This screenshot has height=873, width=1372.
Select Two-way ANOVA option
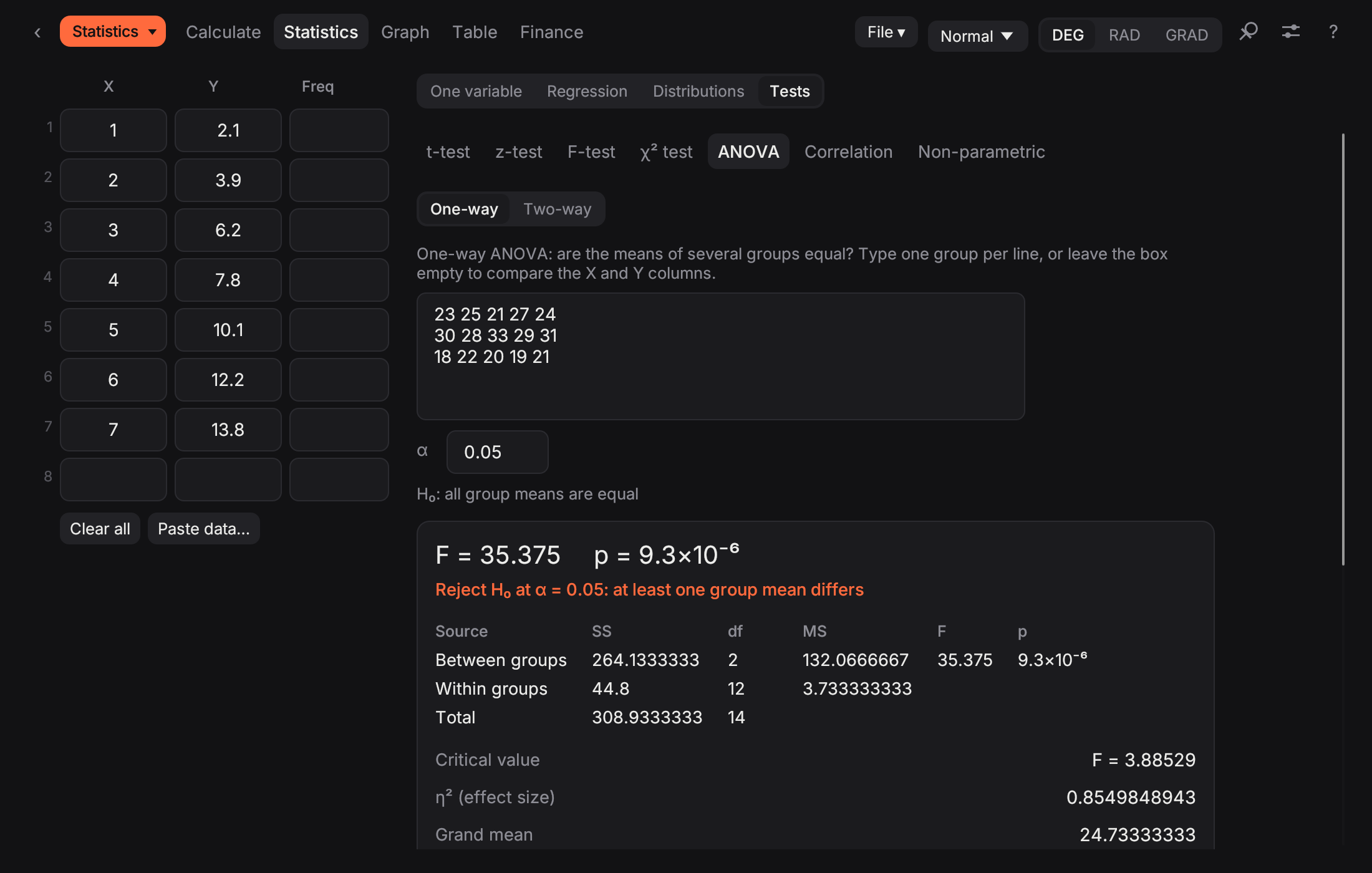tap(558, 209)
